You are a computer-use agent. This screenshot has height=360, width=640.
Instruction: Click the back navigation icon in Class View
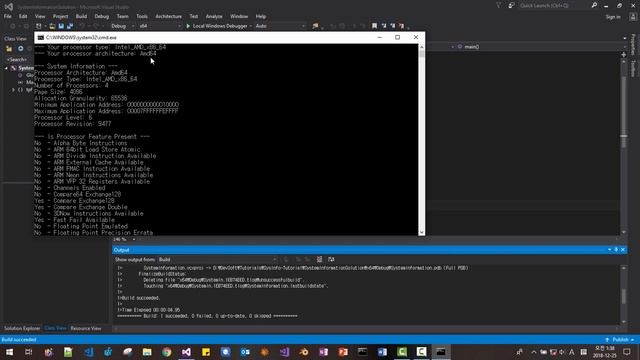pos(20,49)
